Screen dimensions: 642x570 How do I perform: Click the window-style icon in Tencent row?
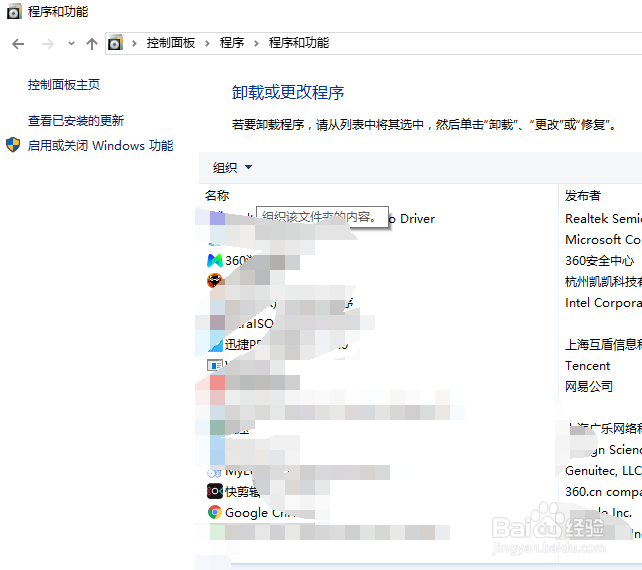[215, 365]
